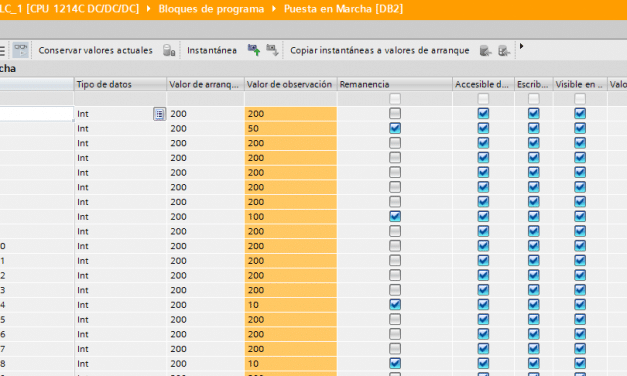
Task: Select observation value 200 in the first row
Action: tap(290, 114)
